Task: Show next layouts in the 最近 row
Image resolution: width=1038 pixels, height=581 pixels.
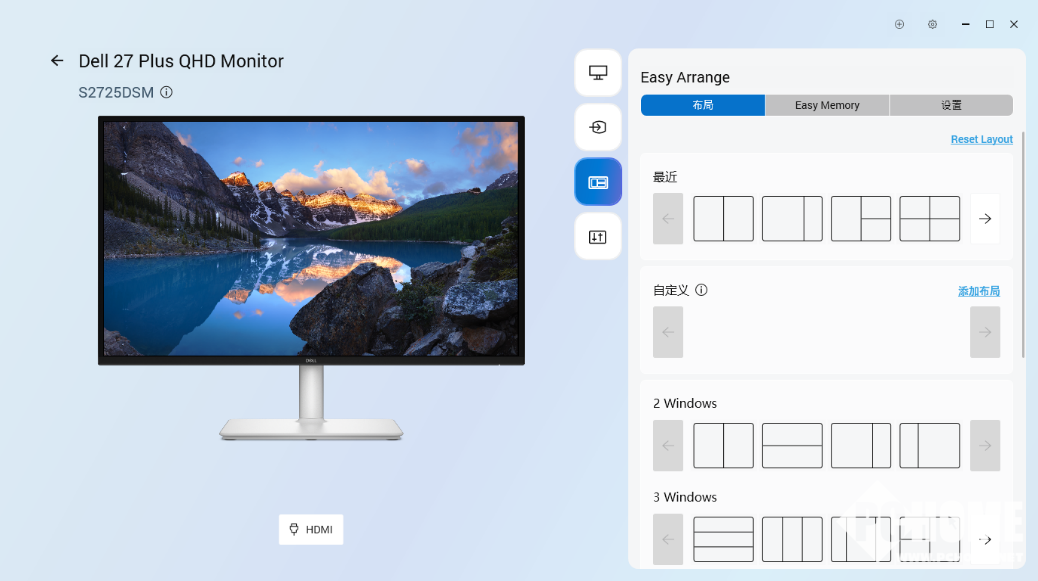Action: (985, 218)
